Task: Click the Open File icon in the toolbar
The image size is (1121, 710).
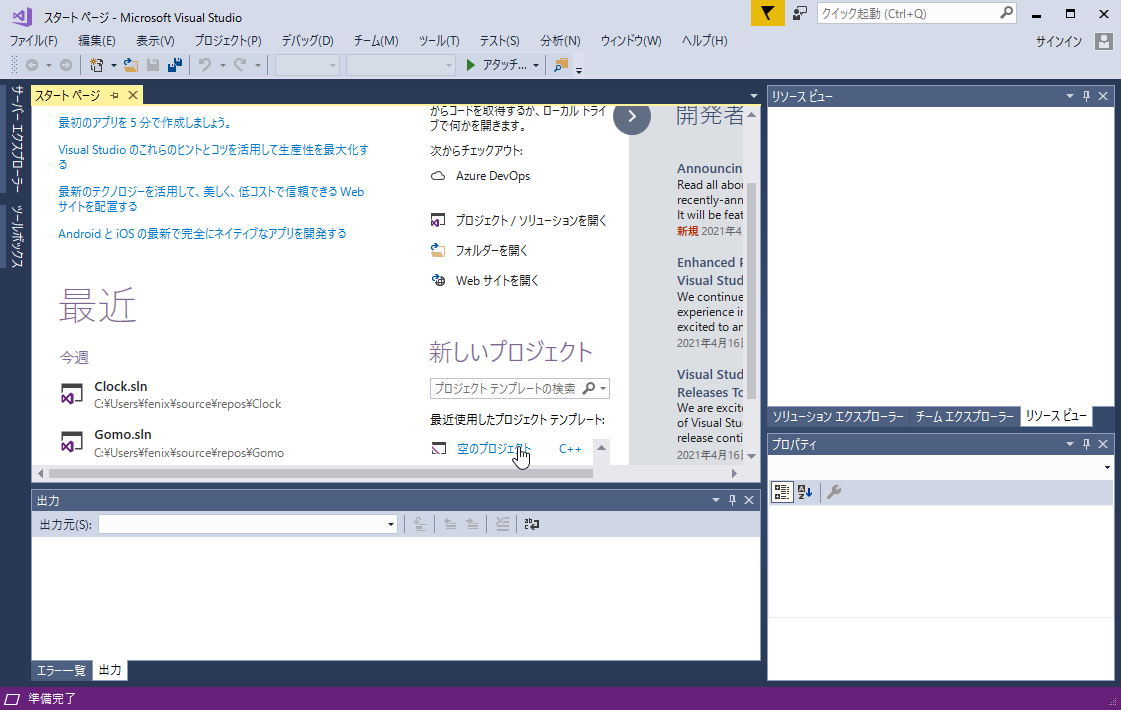Action: [131, 64]
